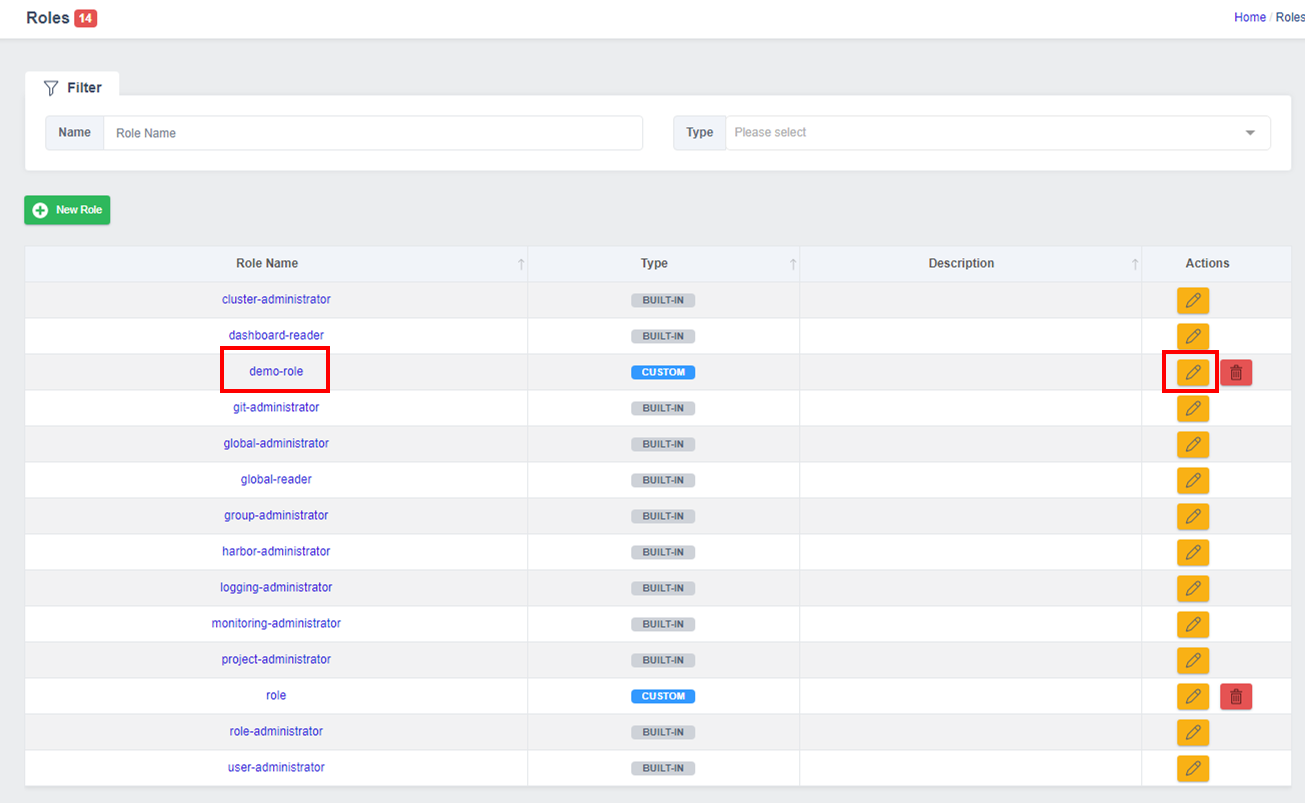Sort table by Type column arrow
Image resolution: width=1305 pixels, height=803 pixels.
point(793,264)
